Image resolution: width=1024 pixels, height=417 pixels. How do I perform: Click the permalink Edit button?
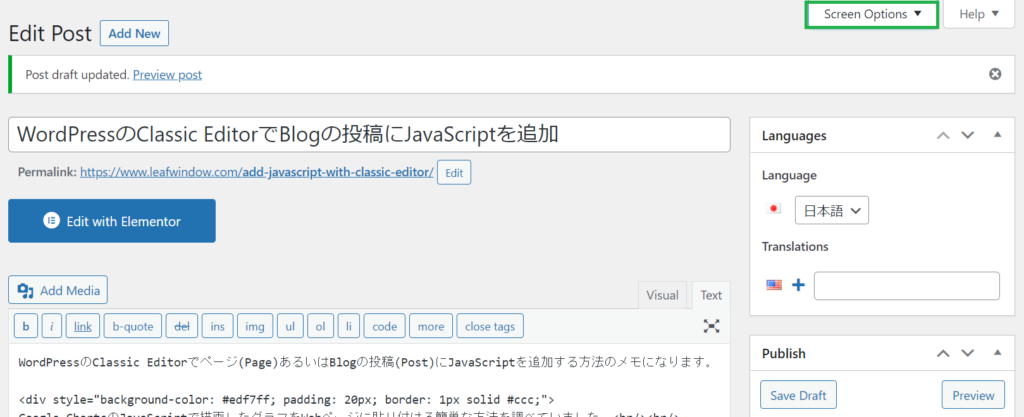pos(454,173)
